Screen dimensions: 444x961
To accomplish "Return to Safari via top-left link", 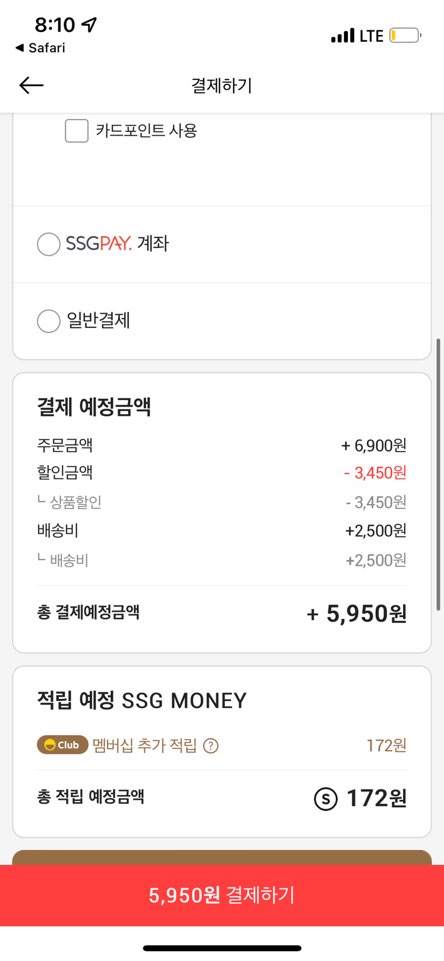I will pyautogui.click(x=39, y=48).
